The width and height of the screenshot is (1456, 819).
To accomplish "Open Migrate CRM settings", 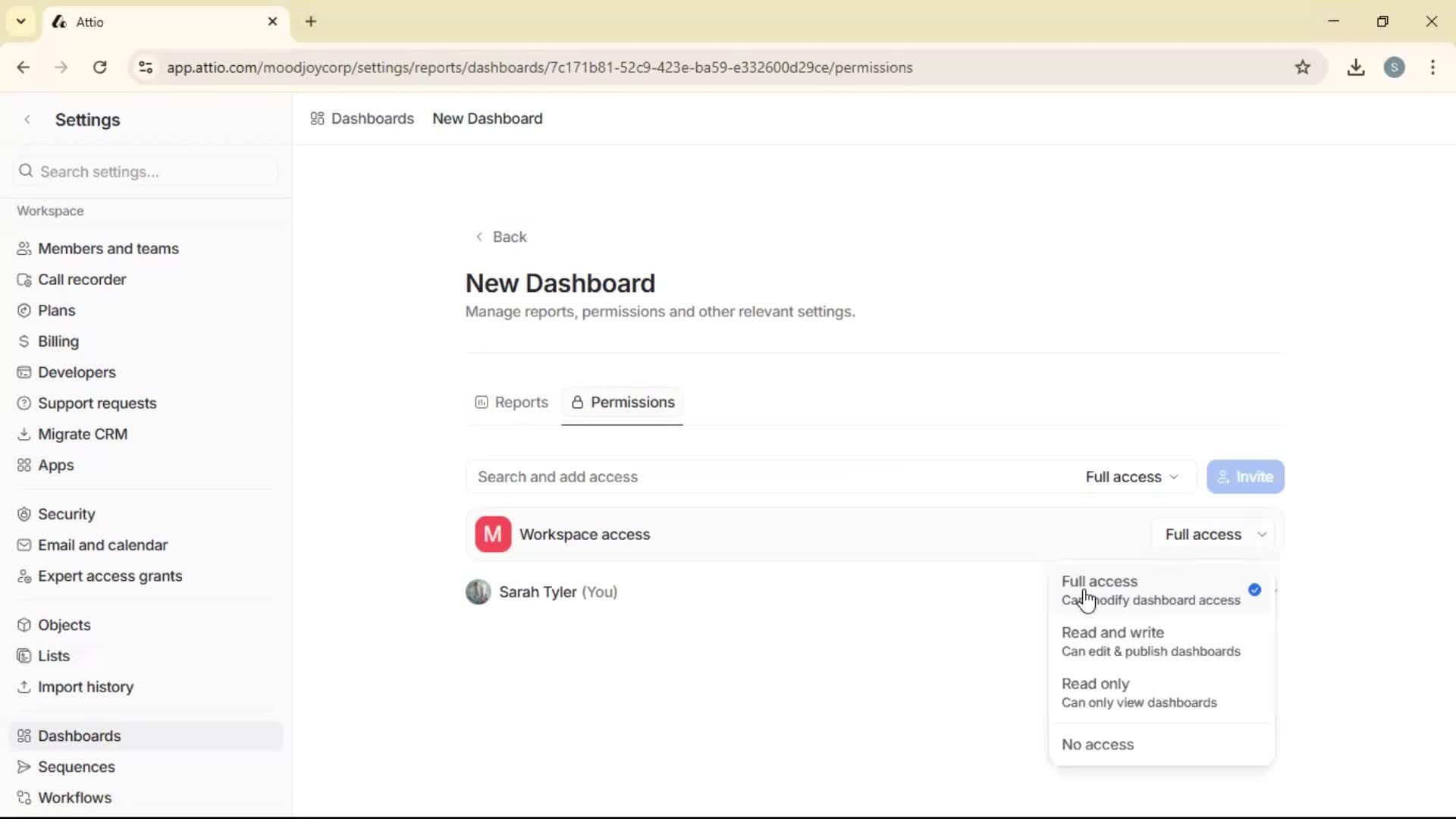I will point(83,434).
